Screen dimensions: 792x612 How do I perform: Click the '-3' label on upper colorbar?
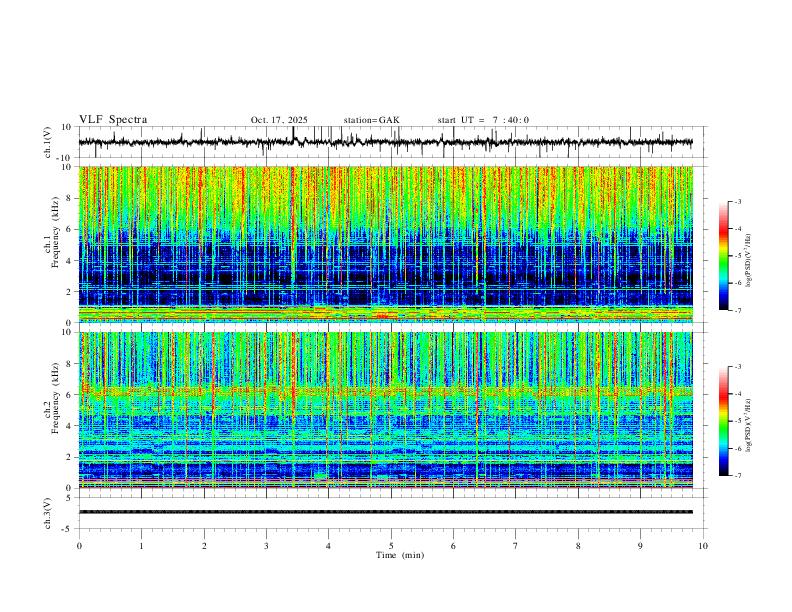click(737, 201)
